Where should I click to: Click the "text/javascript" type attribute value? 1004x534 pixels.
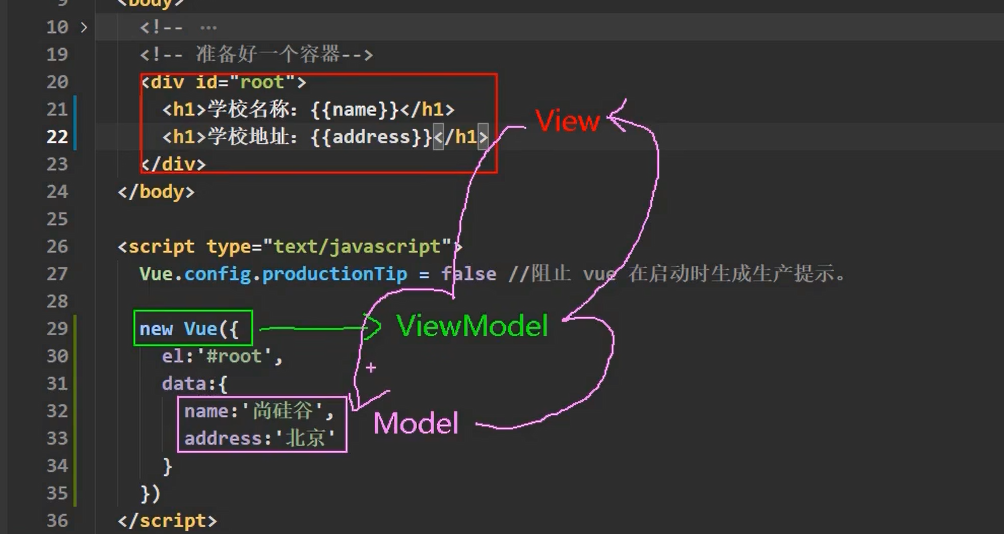click(357, 247)
